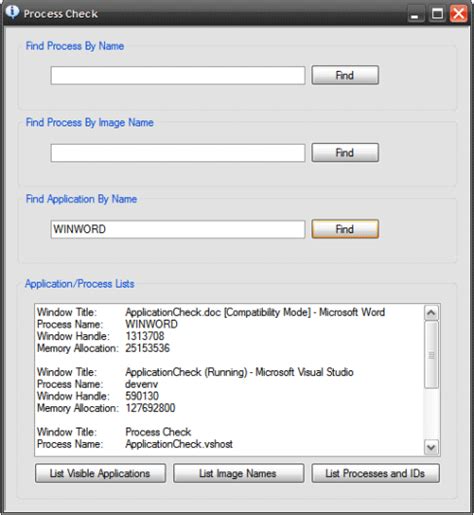Minimize the Process Check window
The width and height of the screenshot is (474, 515).
coord(415,14)
